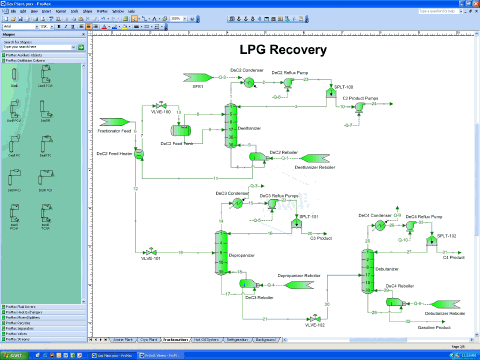Click the shape search input field

click(39, 47)
